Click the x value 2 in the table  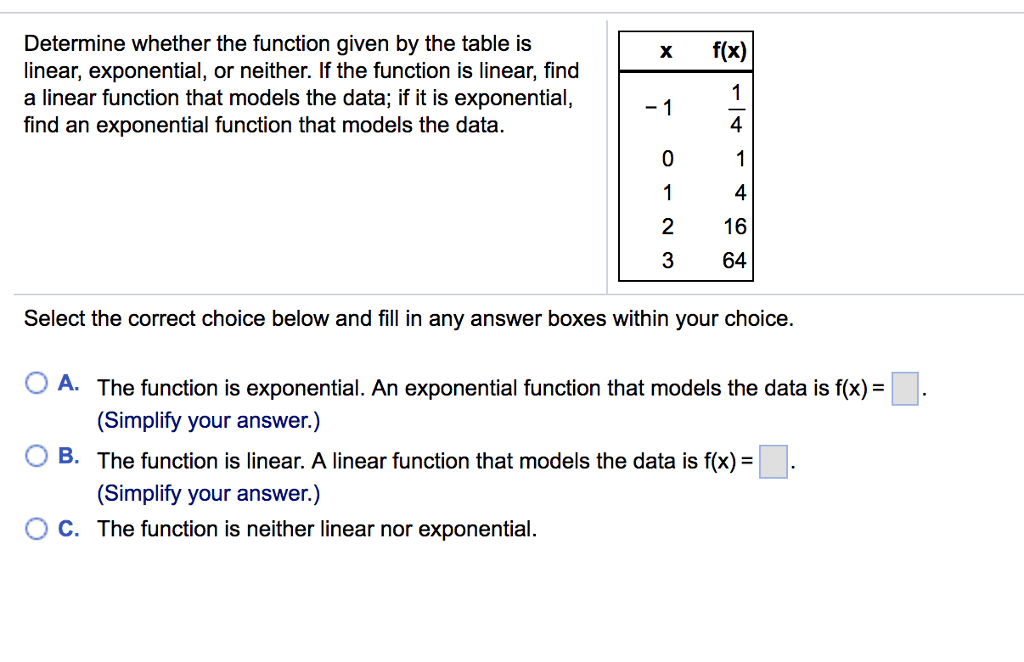coord(667,227)
